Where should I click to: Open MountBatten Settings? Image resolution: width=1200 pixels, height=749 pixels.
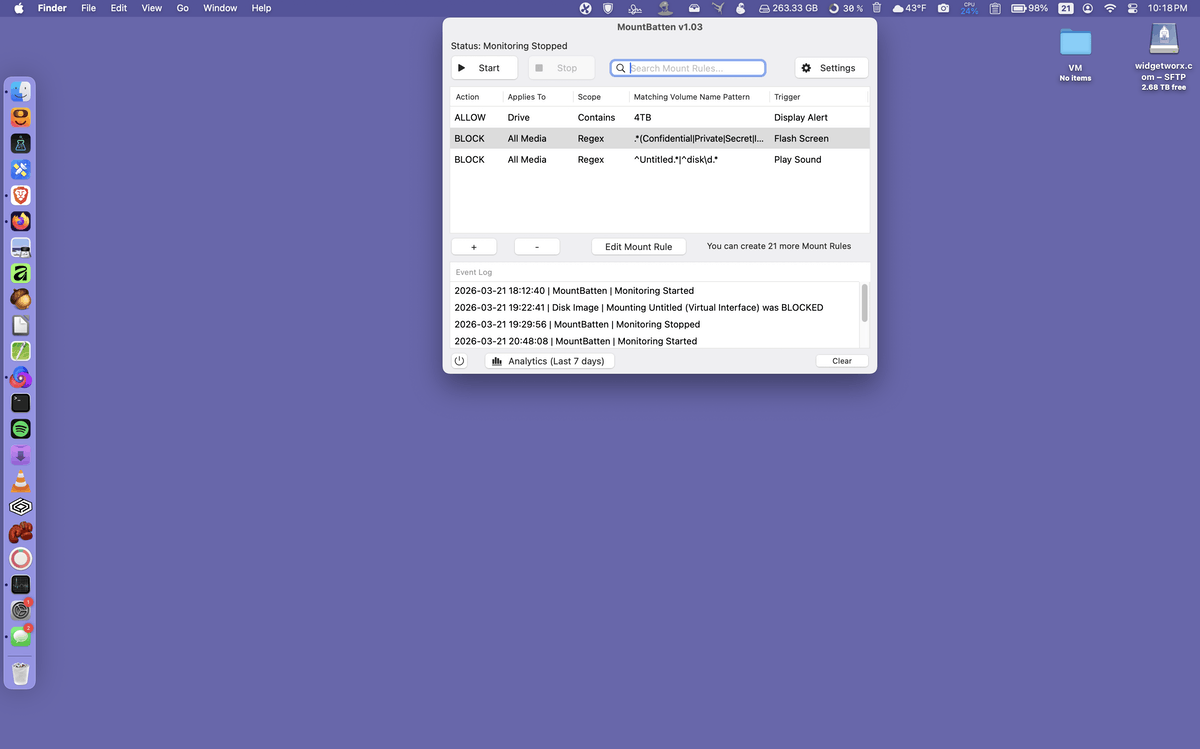pyautogui.click(x=831, y=68)
